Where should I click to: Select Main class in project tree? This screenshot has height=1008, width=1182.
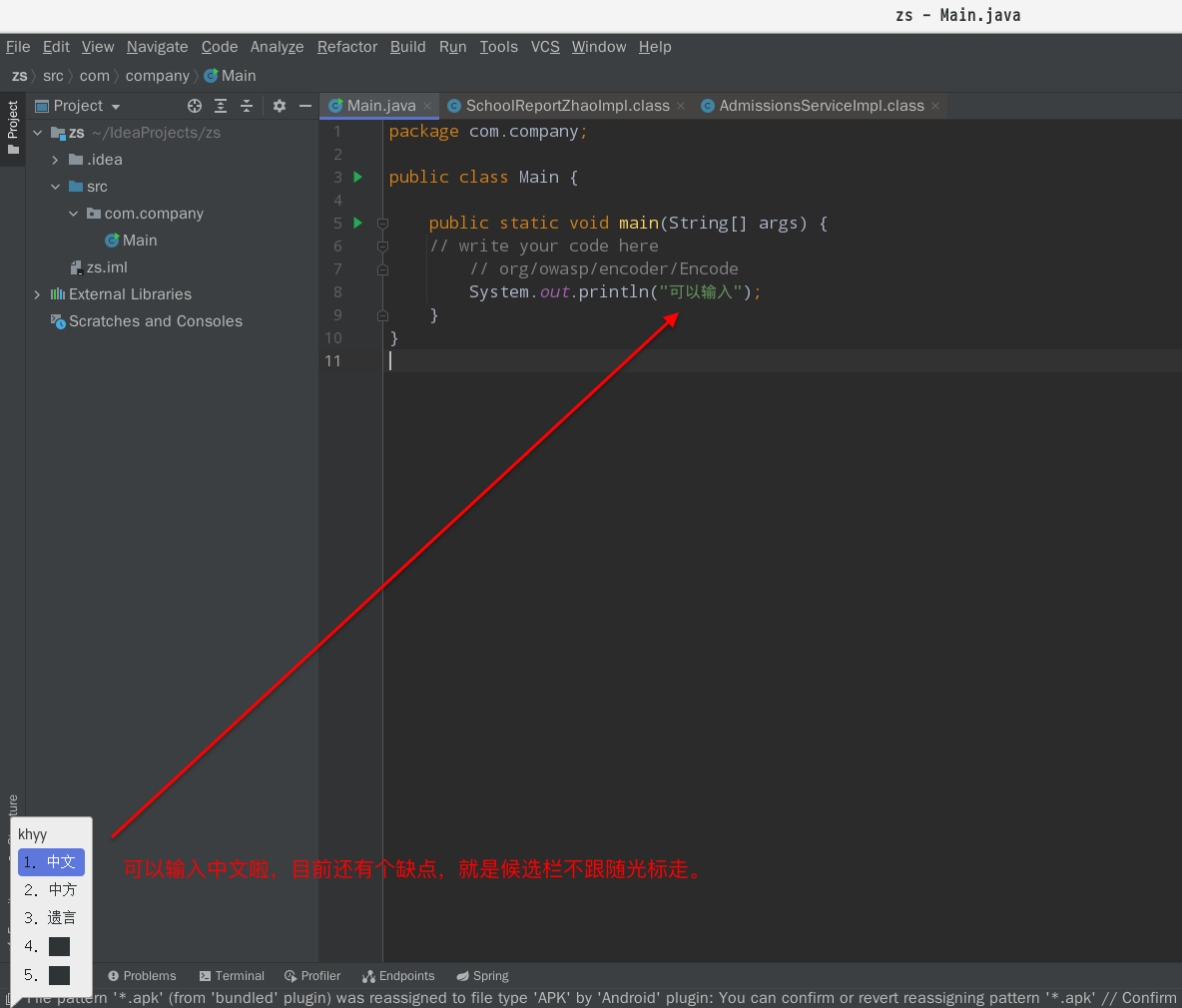(x=131, y=241)
